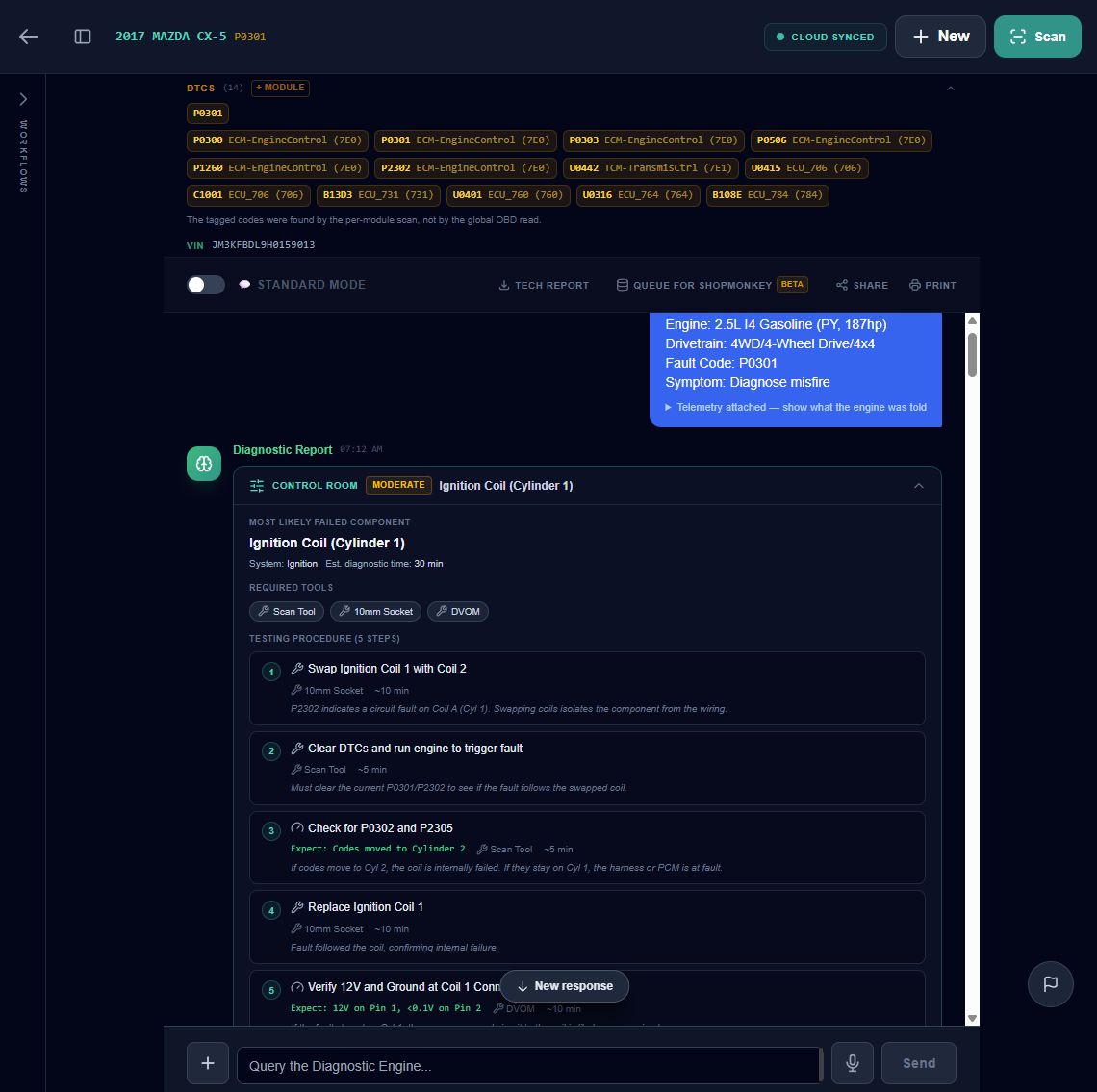
Task: Select the P0506 ECM-EngineControl code tag
Action: (841, 140)
